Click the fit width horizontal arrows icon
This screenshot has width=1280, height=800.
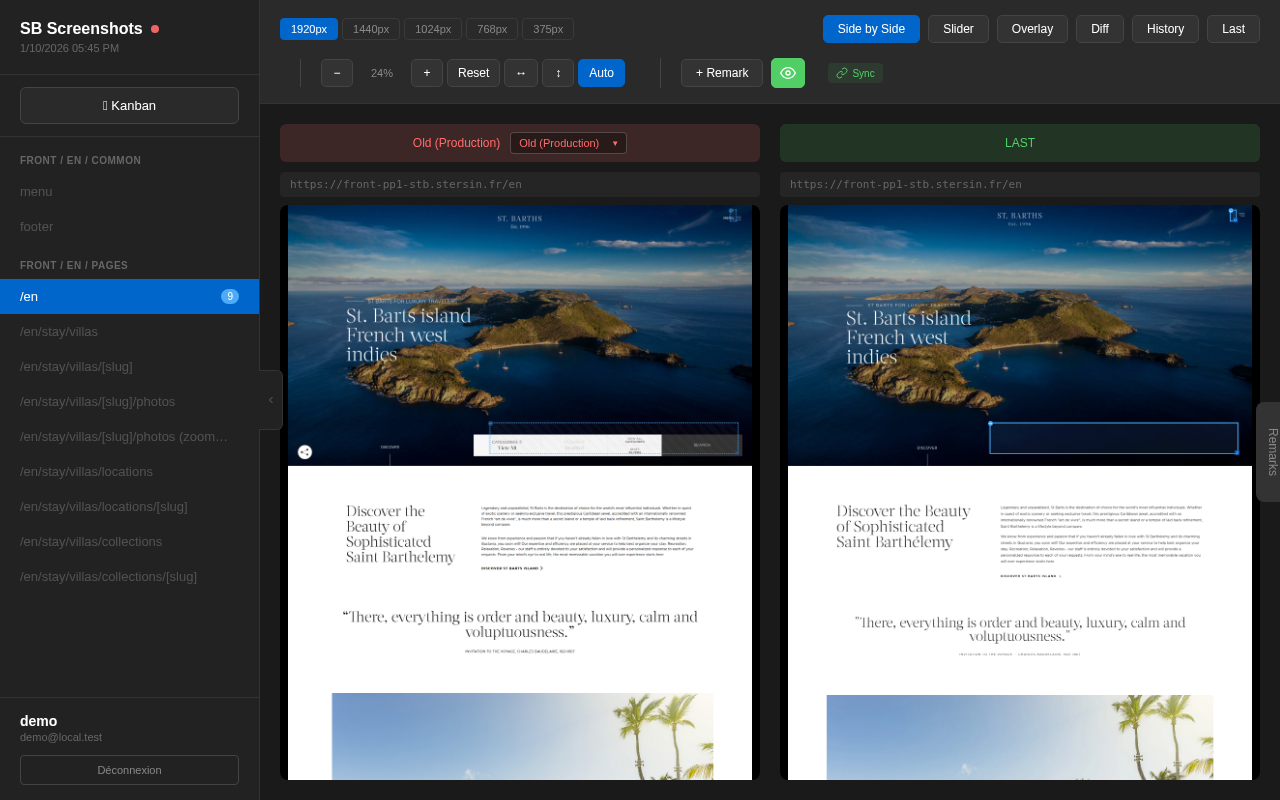pyautogui.click(x=521, y=73)
